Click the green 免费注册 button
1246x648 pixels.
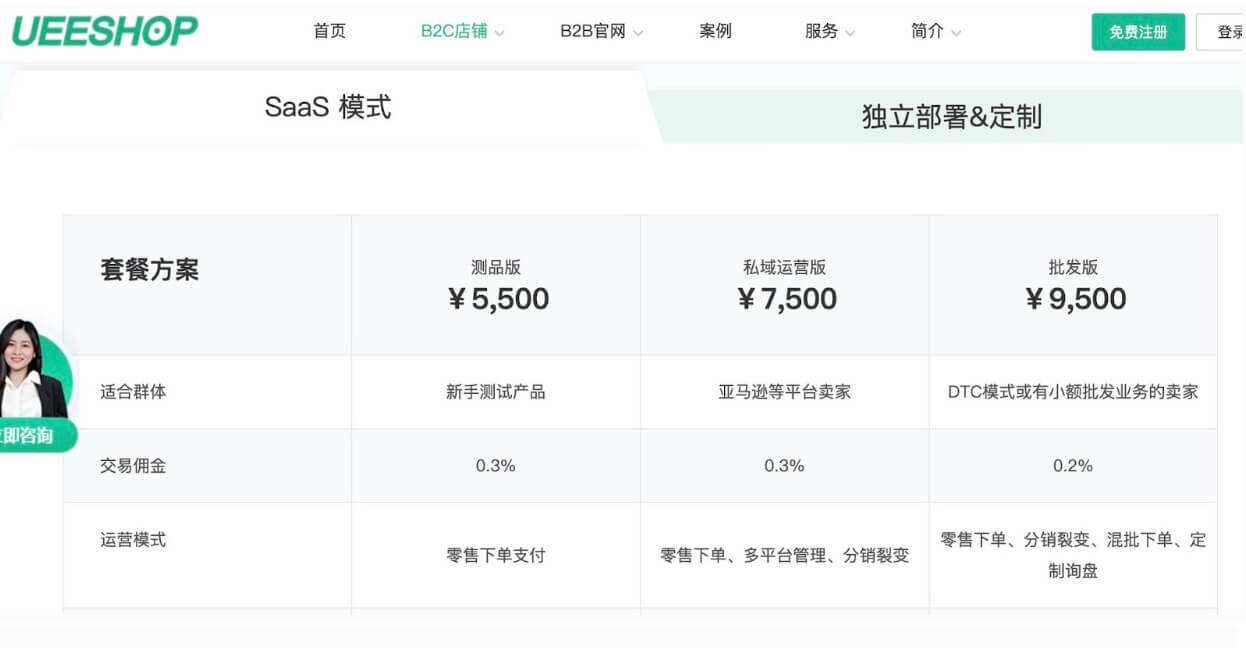[x=1137, y=32]
